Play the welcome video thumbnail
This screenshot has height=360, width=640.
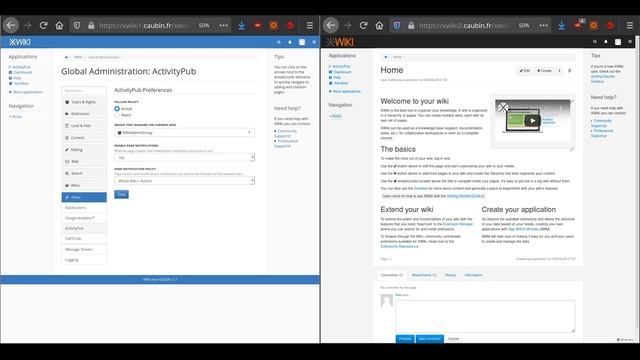532,120
